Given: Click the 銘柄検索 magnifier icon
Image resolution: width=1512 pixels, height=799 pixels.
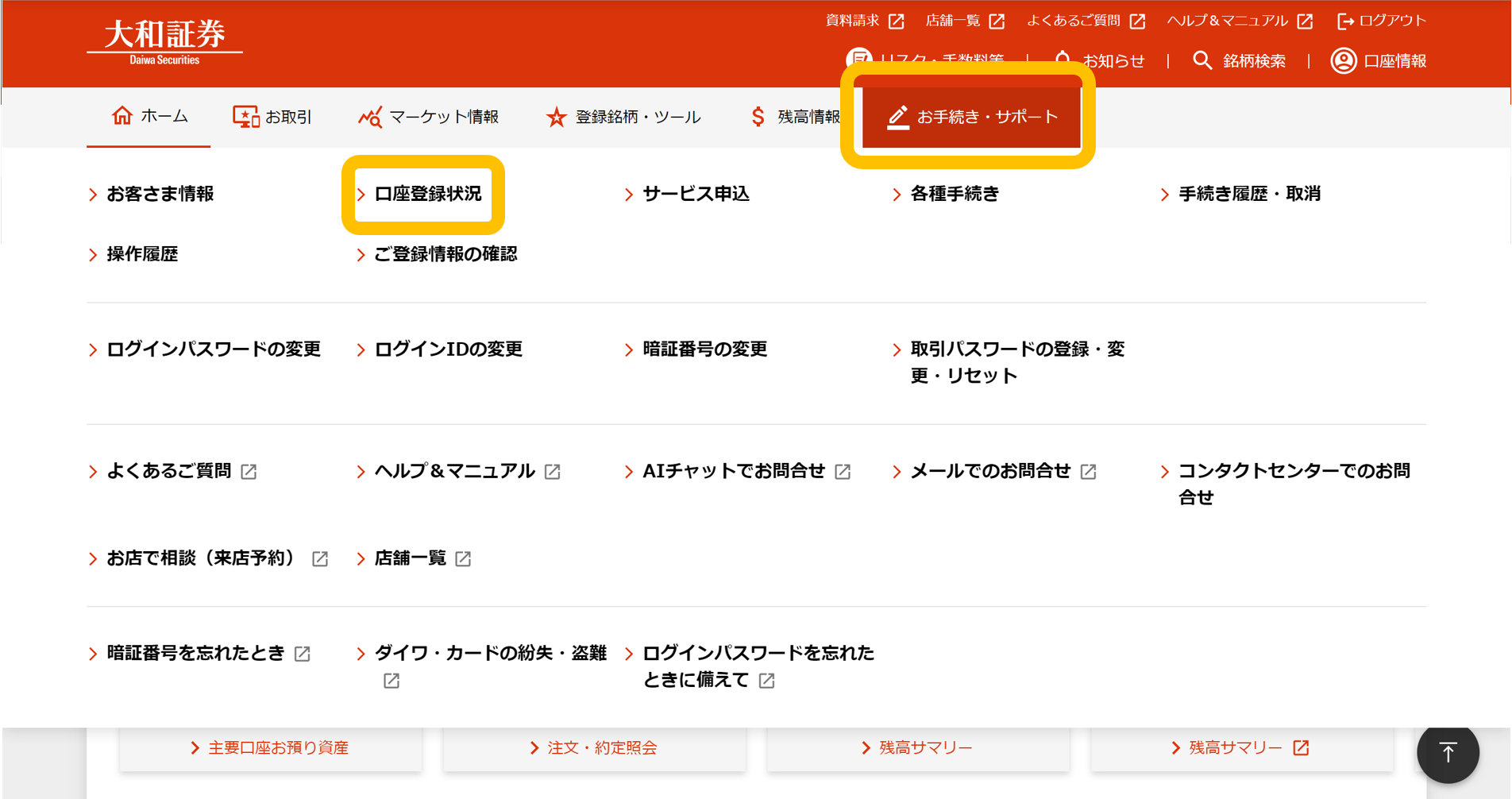Looking at the screenshot, I should click(x=1202, y=61).
